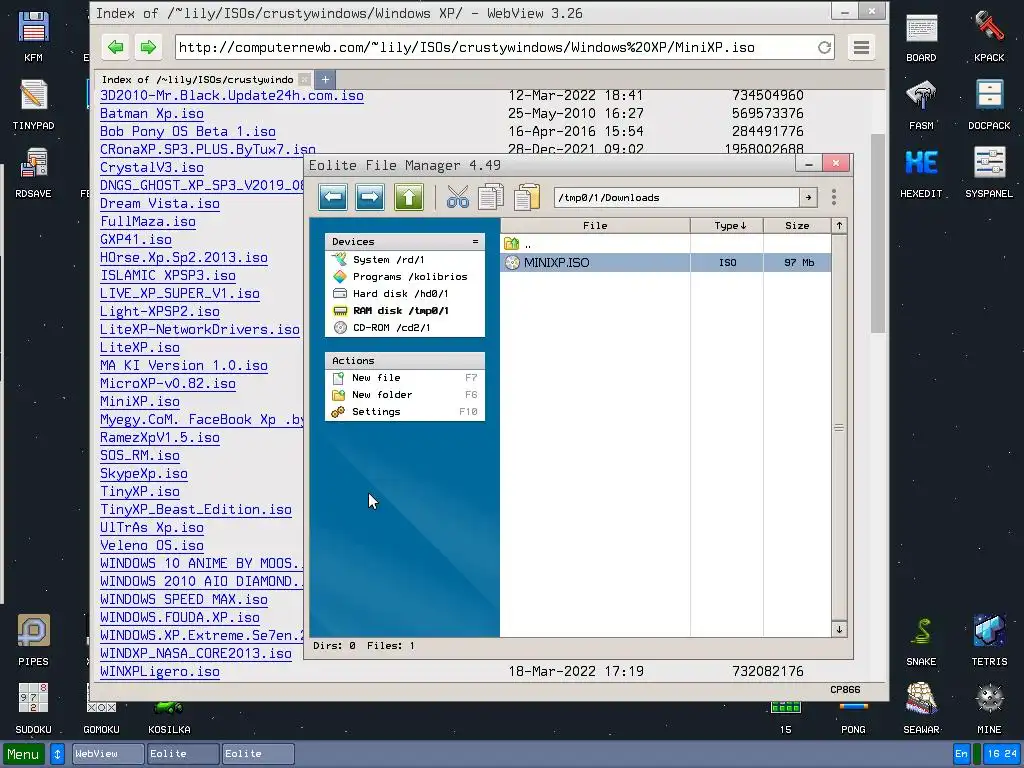Reload the page in WebView
The height and width of the screenshot is (768, 1024).
tap(824, 47)
